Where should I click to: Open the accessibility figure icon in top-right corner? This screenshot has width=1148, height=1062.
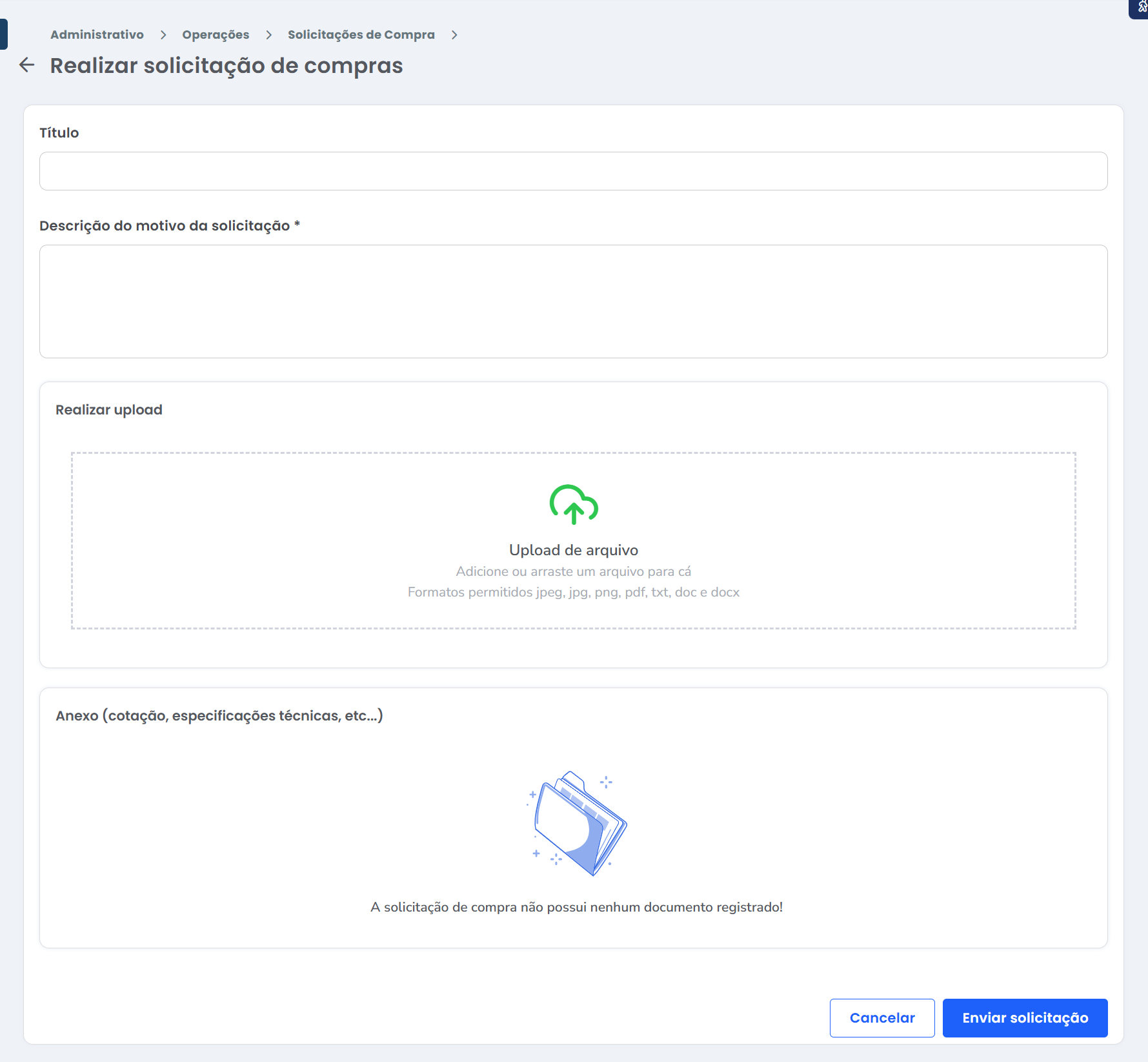tap(1141, 8)
